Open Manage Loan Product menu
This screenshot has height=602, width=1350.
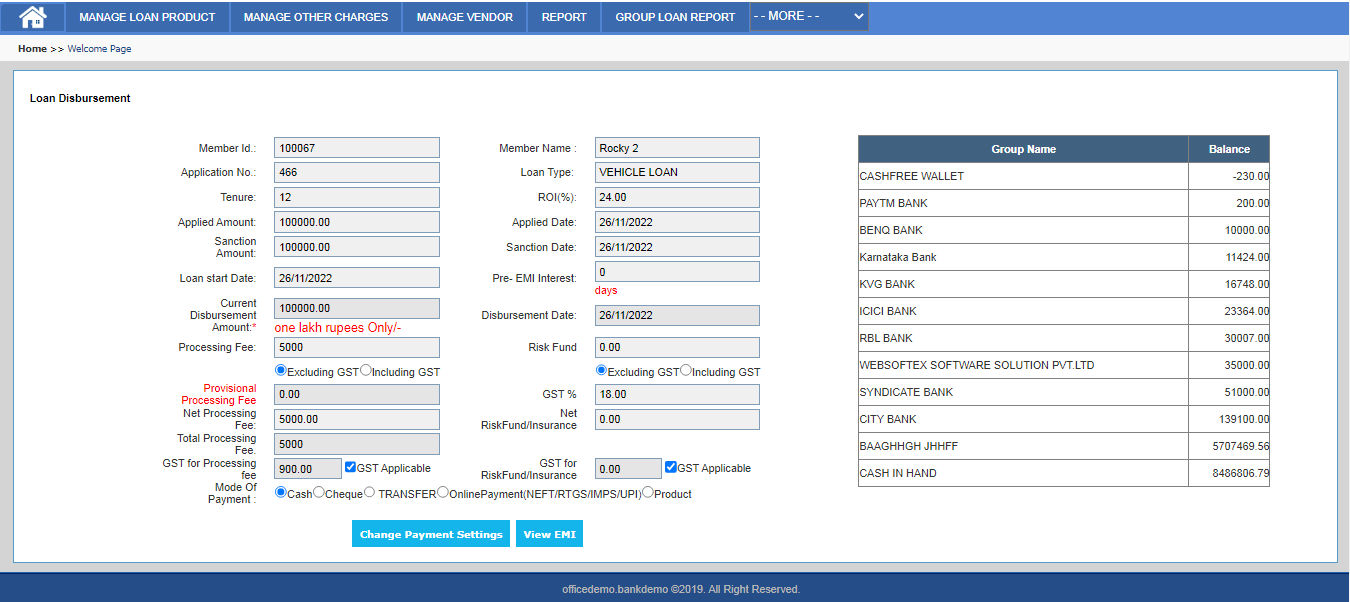click(147, 17)
